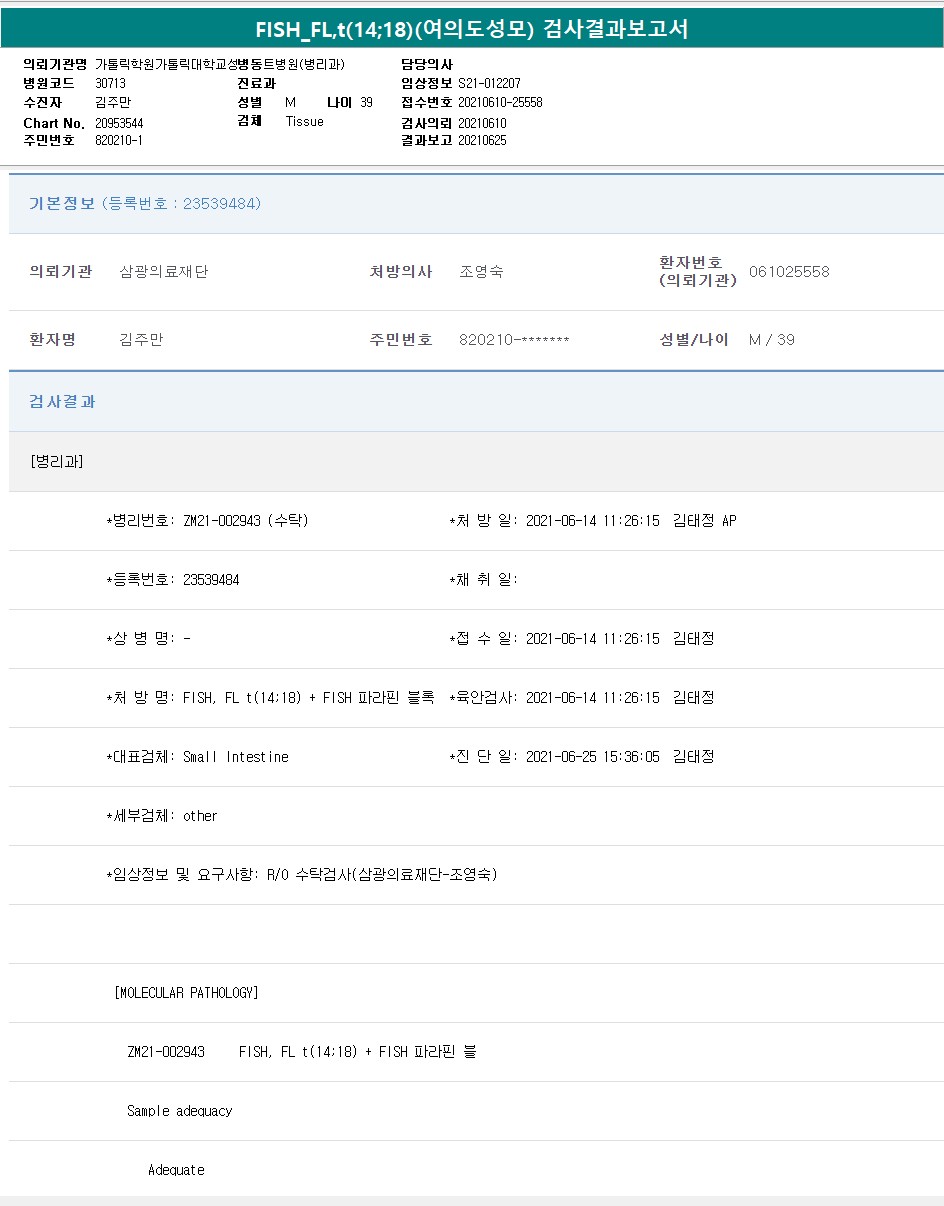This screenshot has height=1206, width=944.
Task: Click the [MOLECULAR PATHOLOGY] heading
Action: [x=187, y=993]
